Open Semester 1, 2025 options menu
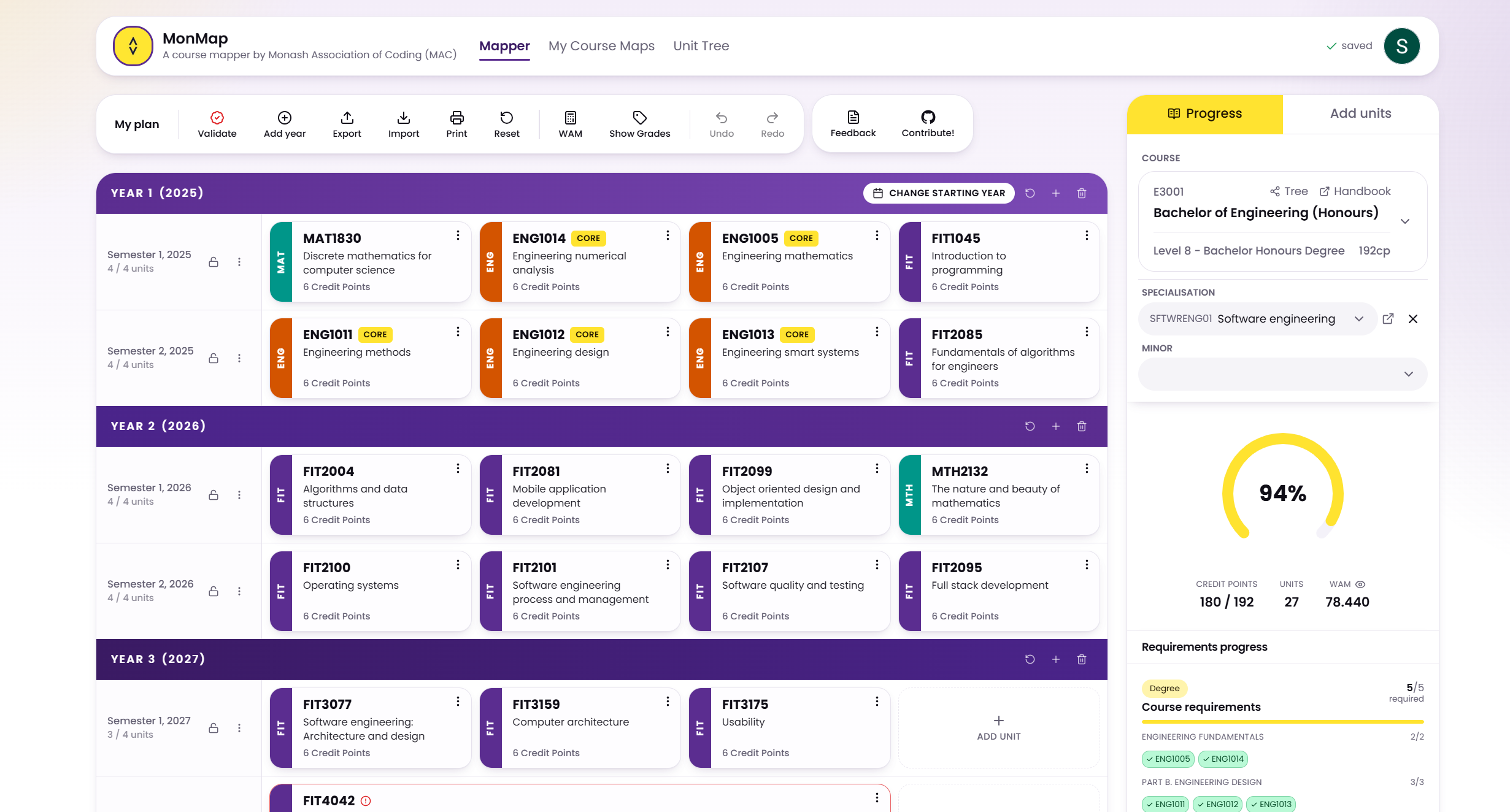The width and height of the screenshot is (1510, 812). [239, 262]
